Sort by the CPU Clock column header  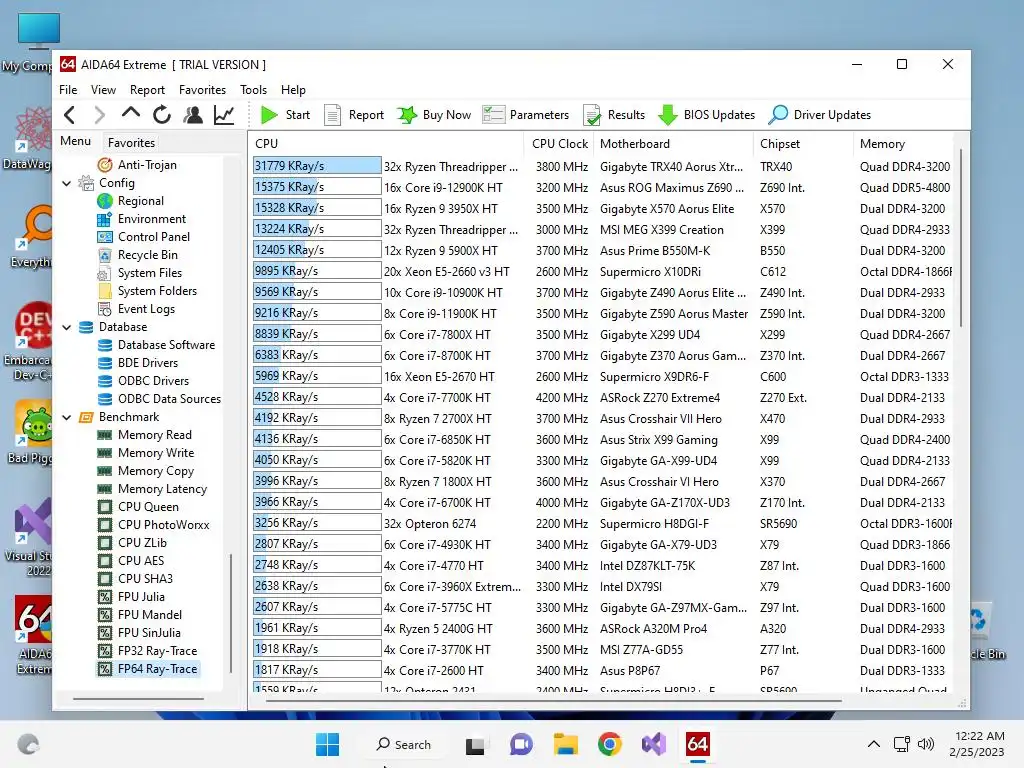coord(560,144)
